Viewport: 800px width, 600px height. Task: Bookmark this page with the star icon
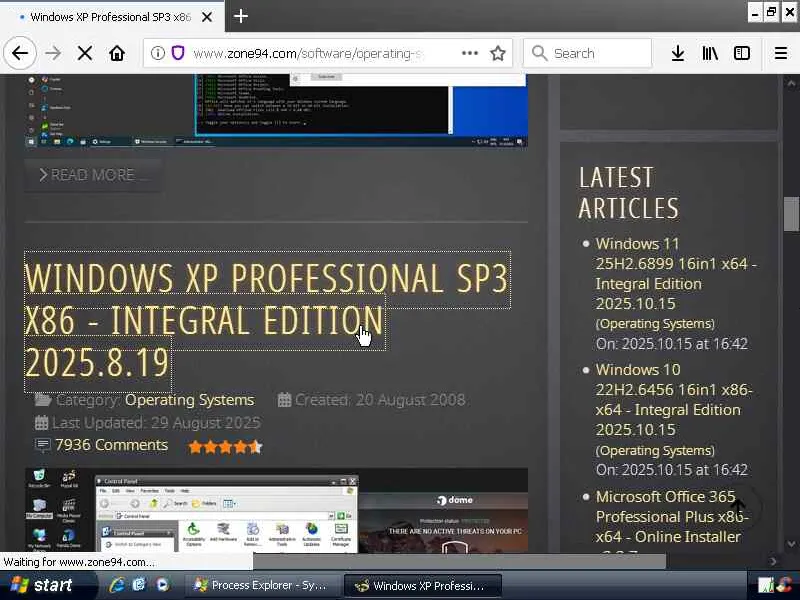[x=498, y=53]
